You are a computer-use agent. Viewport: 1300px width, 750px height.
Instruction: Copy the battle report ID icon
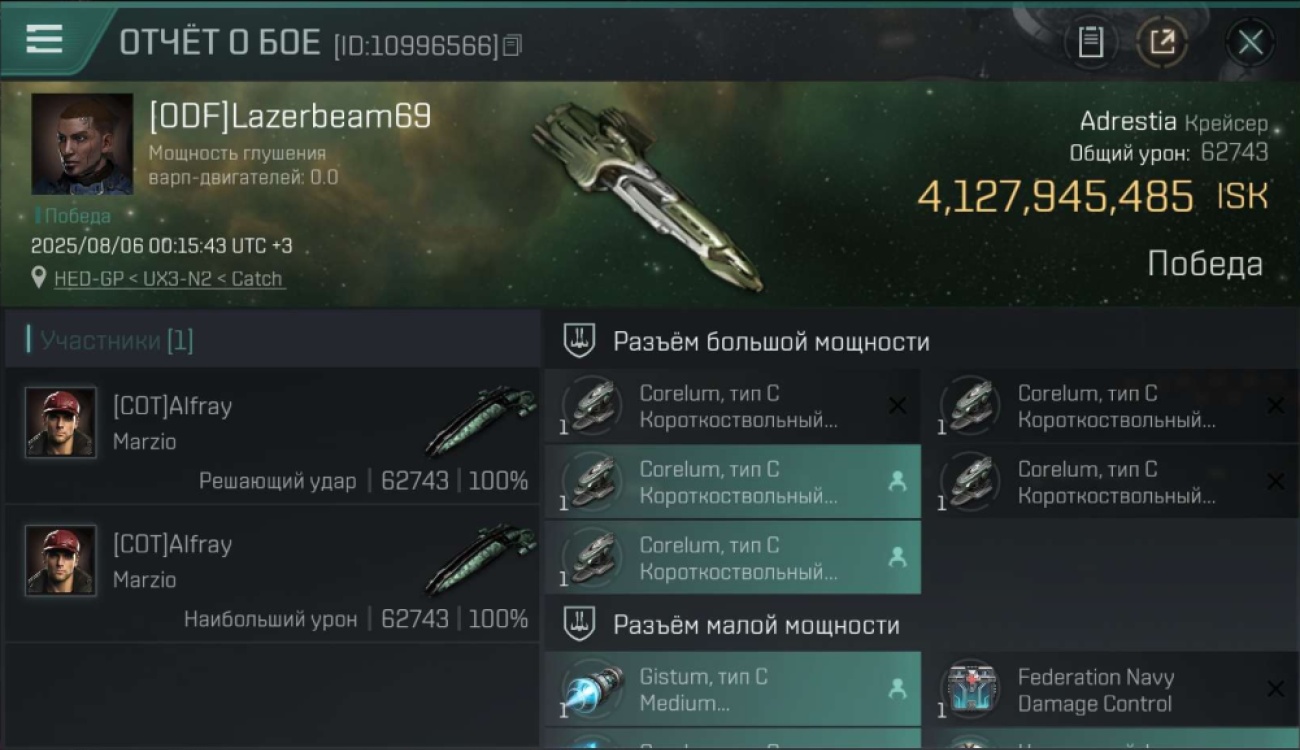click(x=512, y=45)
